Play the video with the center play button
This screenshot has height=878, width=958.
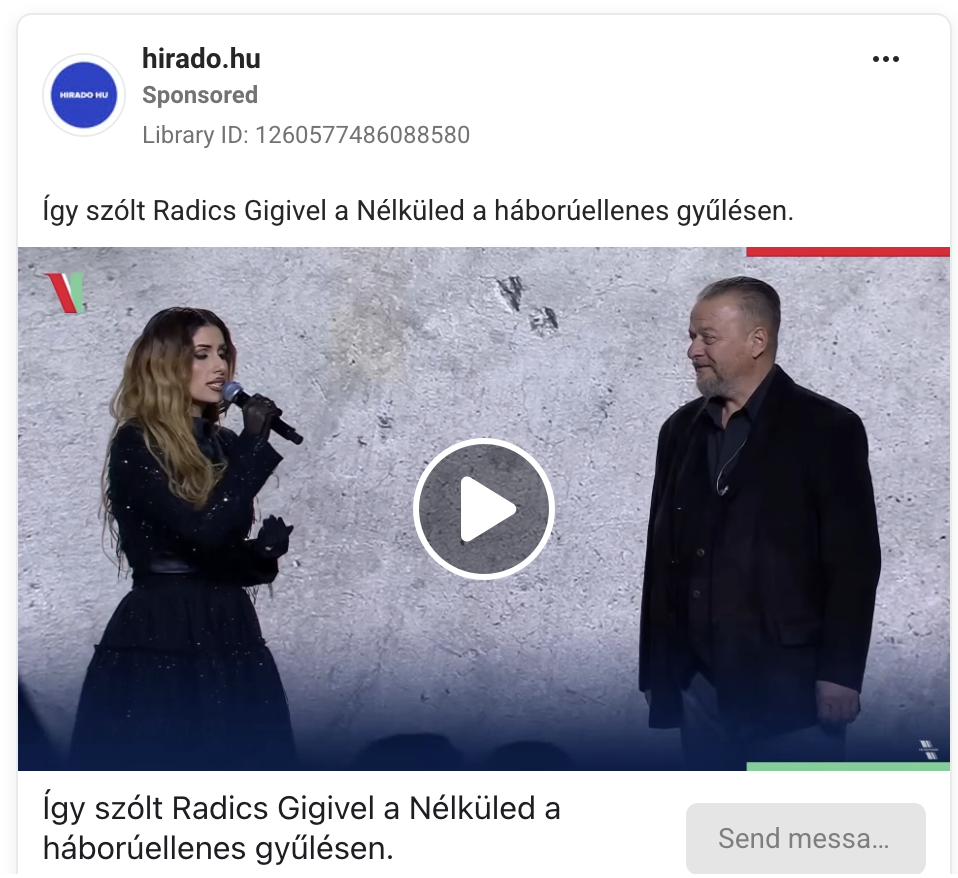tap(483, 509)
